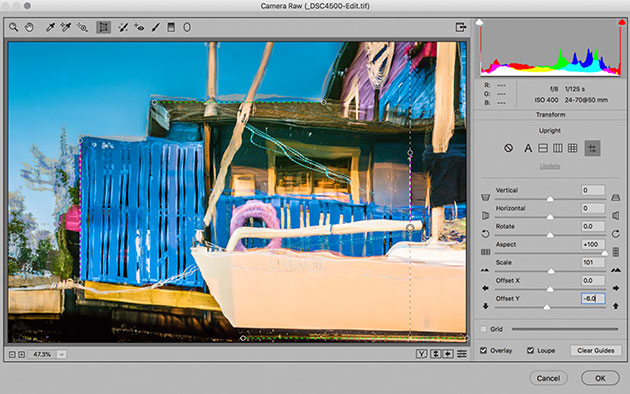Select the Targeted Adjustment tool
This screenshot has width=630, height=394.
pyautogui.click(x=82, y=27)
